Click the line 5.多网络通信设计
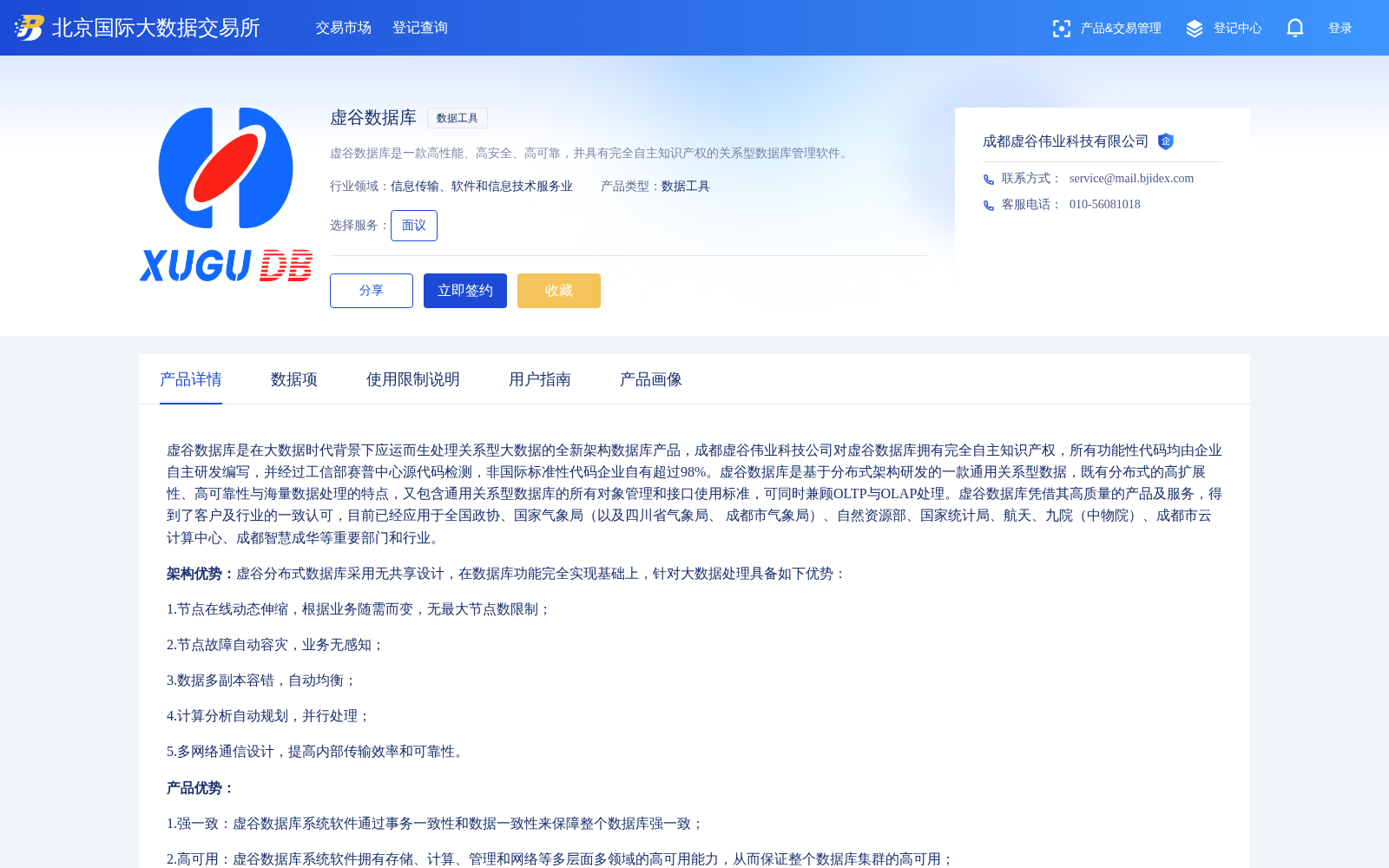Screen dimensions: 1389x868 tap(318, 752)
